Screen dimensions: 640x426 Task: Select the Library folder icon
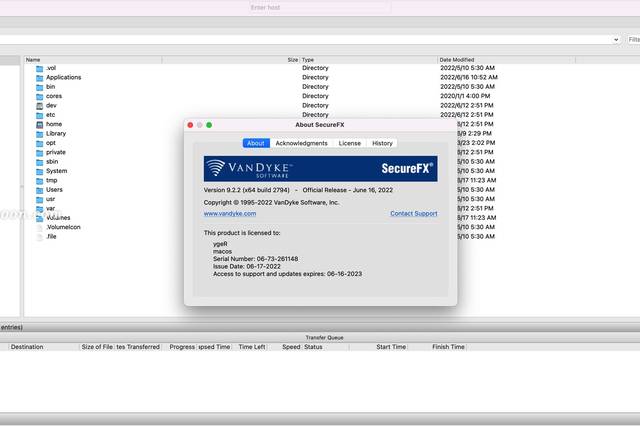[x=40, y=134]
